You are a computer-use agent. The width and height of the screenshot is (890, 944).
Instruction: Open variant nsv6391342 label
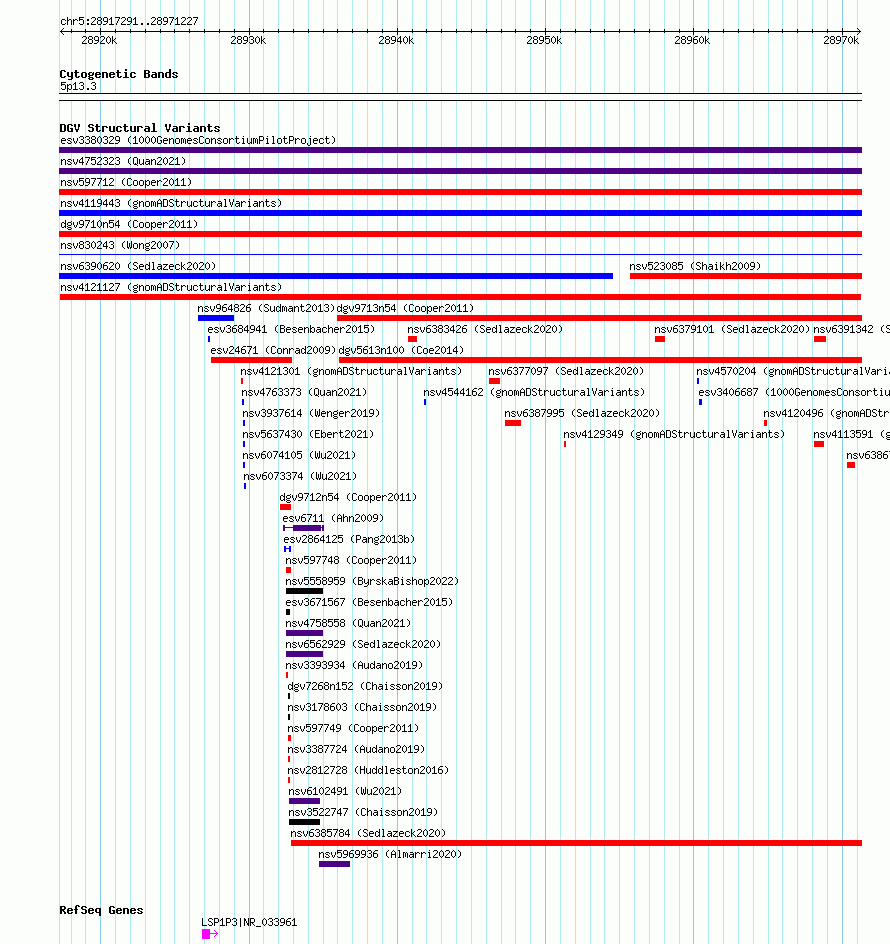851,329
